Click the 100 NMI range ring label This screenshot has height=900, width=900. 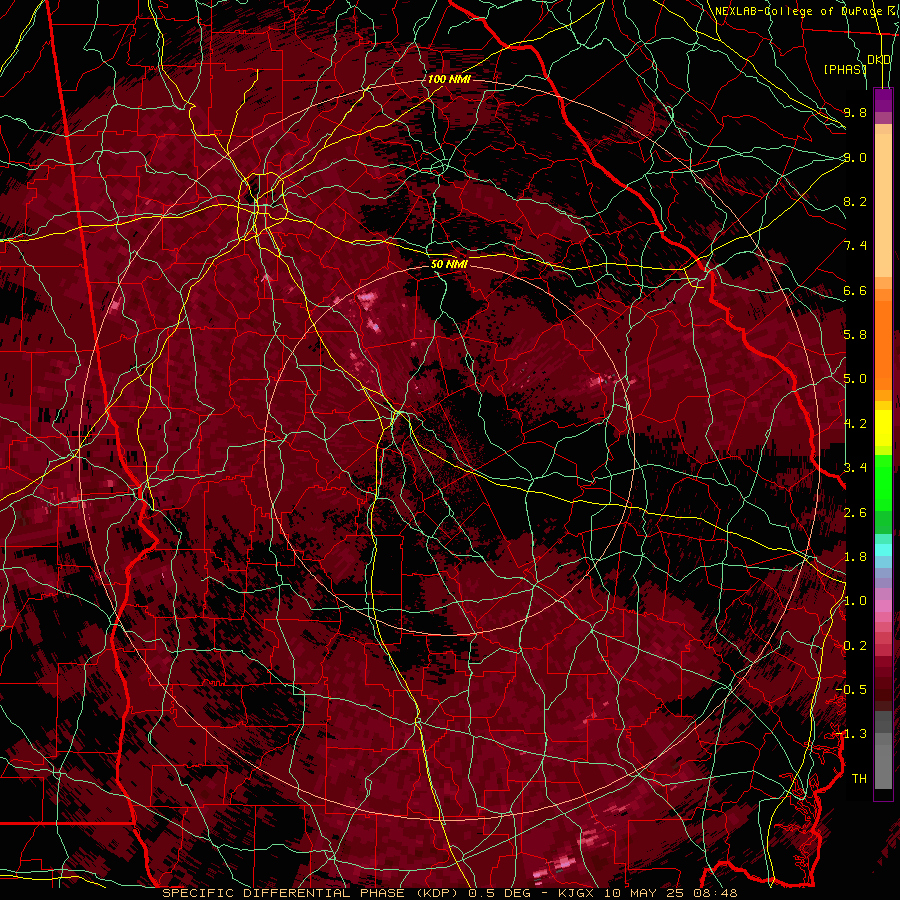(449, 79)
